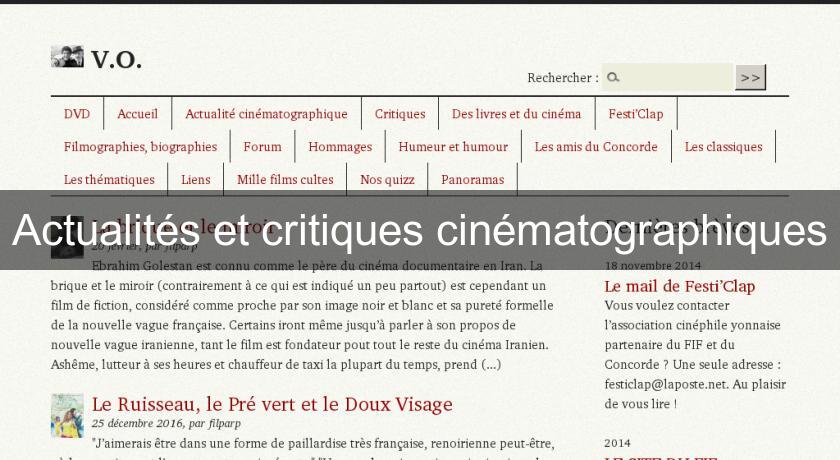Open the Mille films cultes page
This screenshot has height=460, width=840.
click(x=285, y=180)
